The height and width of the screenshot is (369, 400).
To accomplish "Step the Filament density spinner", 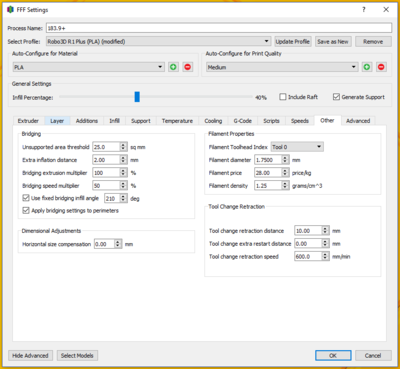I will [285, 186].
